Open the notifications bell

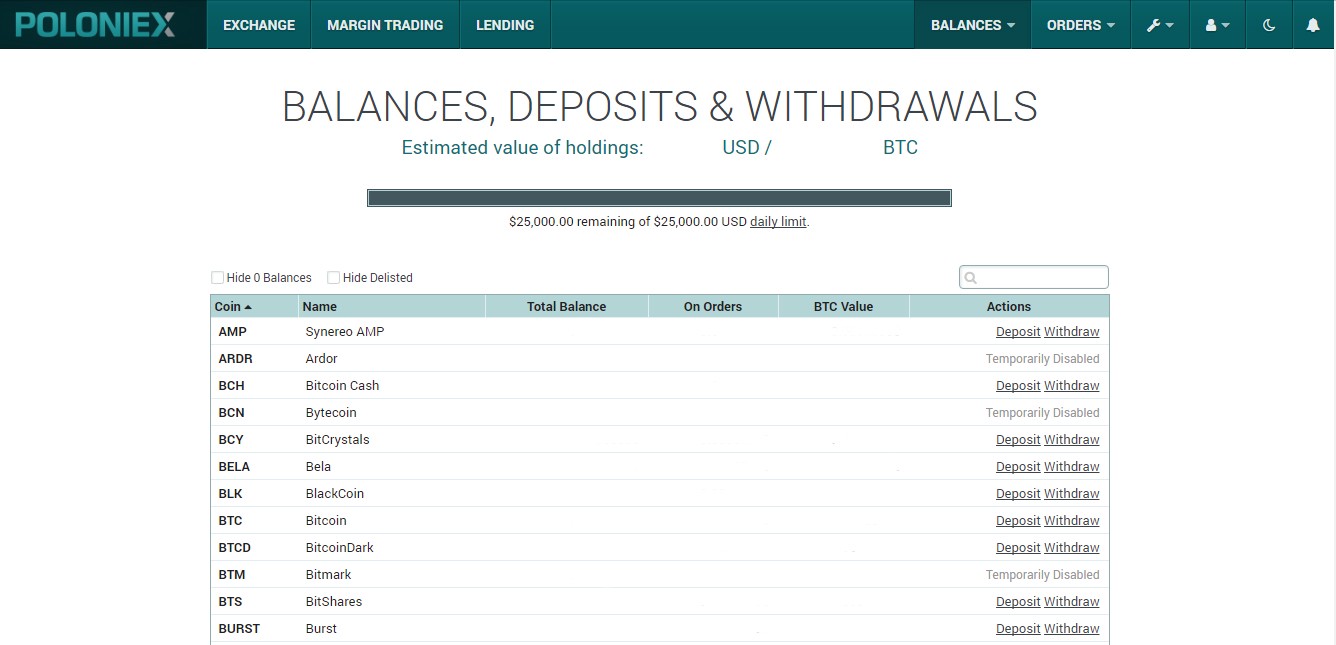(x=1313, y=25)
